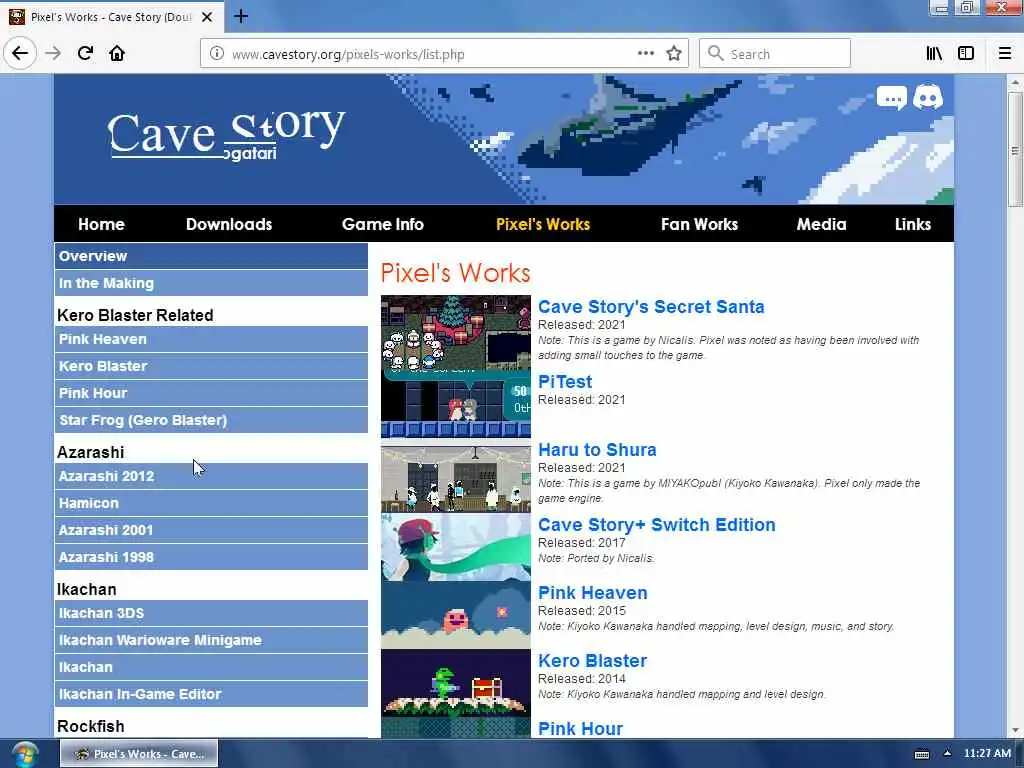Click the scrollbar up arrow
The width and height of the screenshot is (1024, 768).
tap(1014, 83)
